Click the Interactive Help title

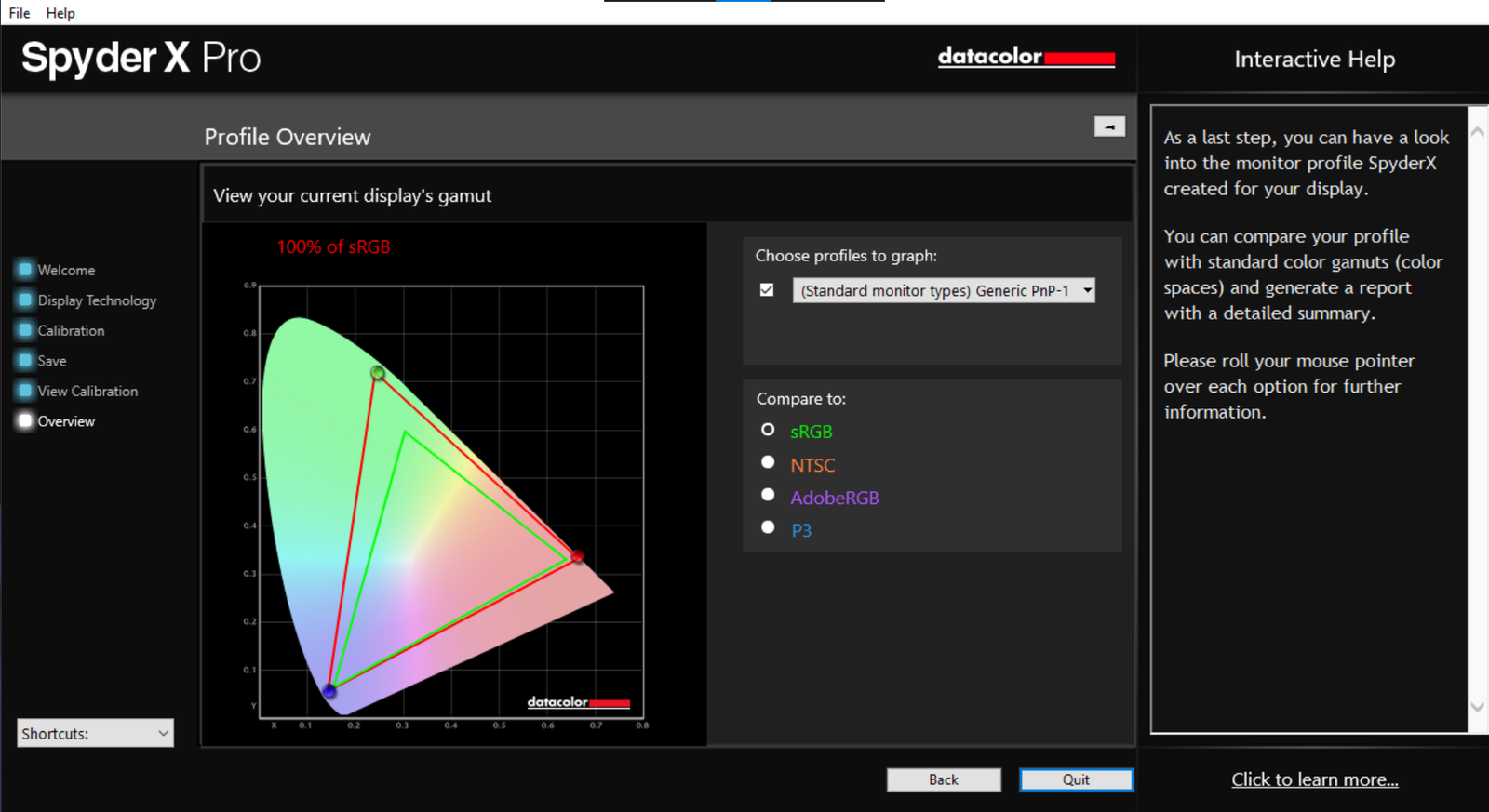coord(1315,60)
